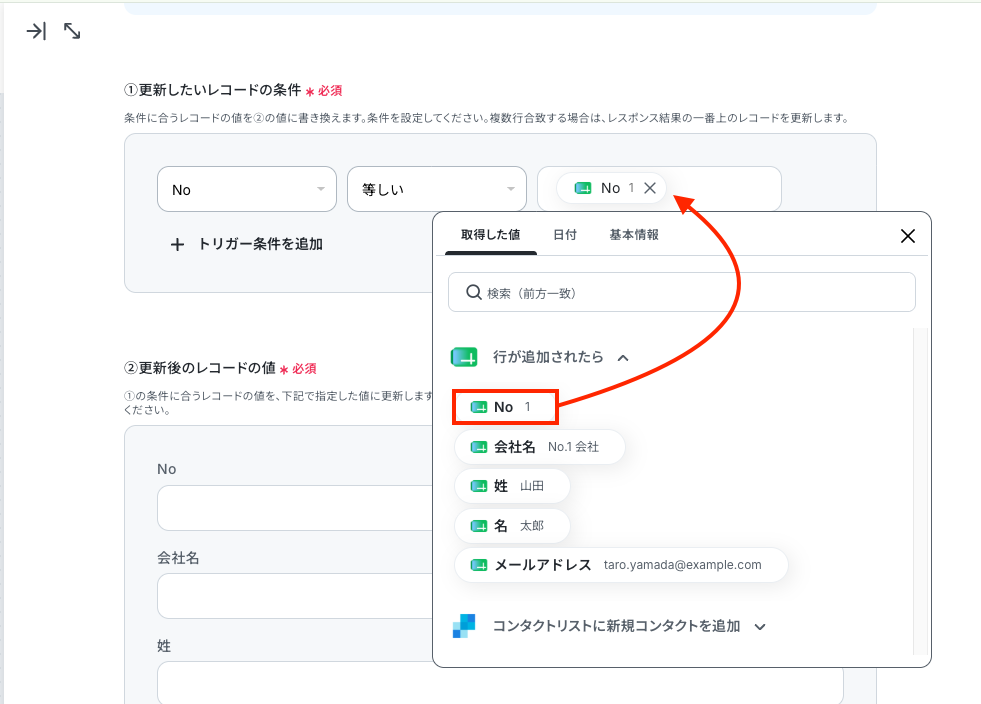
Task: Select the 会社名 No.1 会社 value
Action: (x=540, y=447)
